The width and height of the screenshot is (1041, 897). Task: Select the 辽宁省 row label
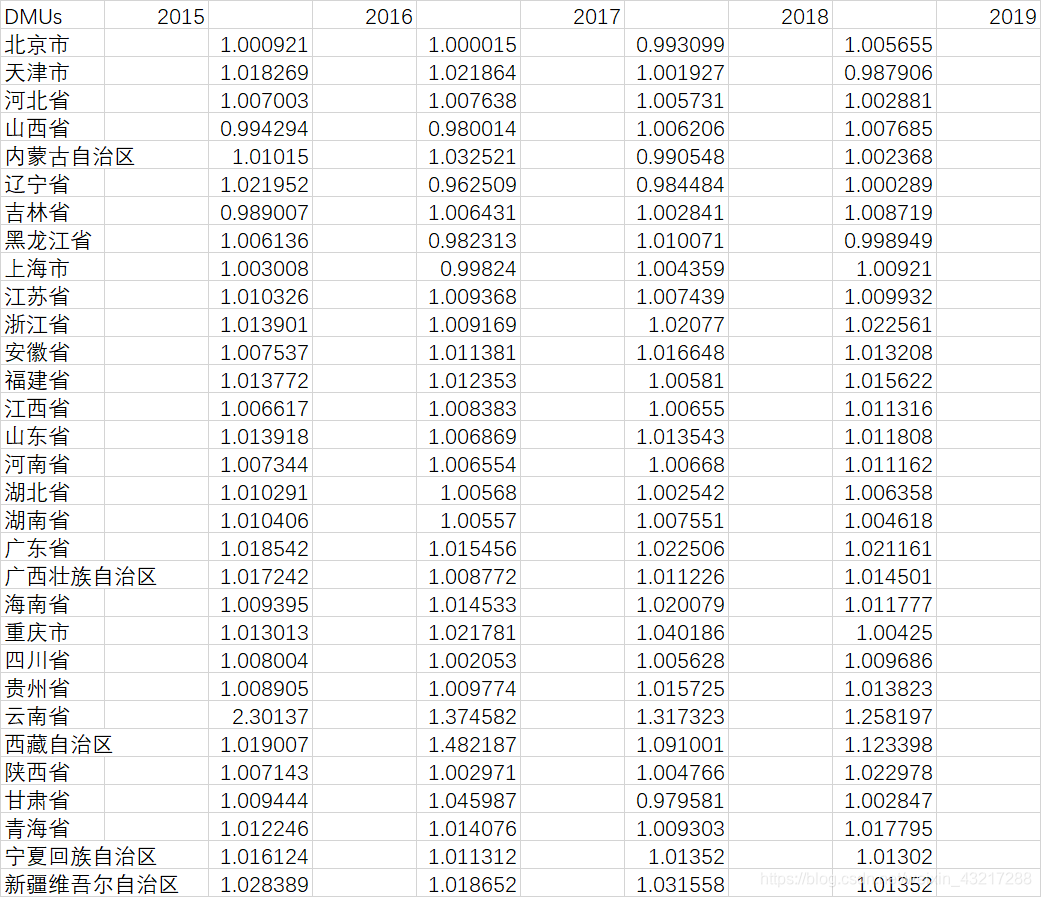(52, 183)
